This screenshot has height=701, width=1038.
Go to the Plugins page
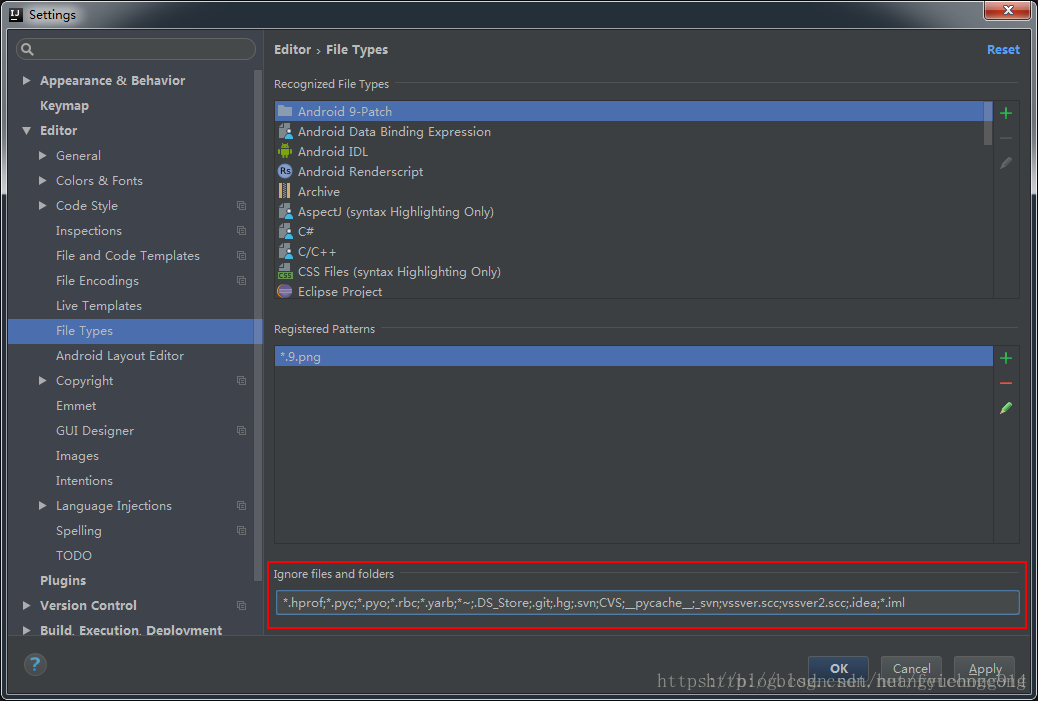pyautogui.click(x=63, y=581)
